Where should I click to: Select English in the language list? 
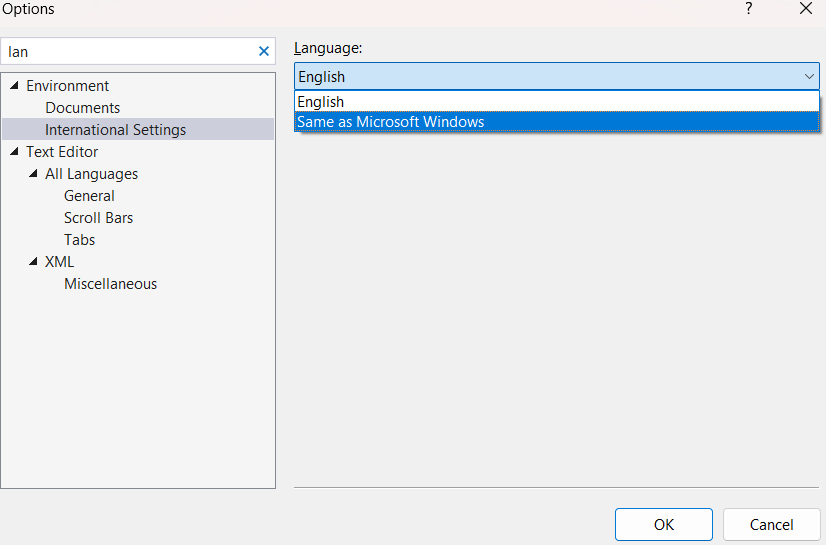(x=321, y=102)
